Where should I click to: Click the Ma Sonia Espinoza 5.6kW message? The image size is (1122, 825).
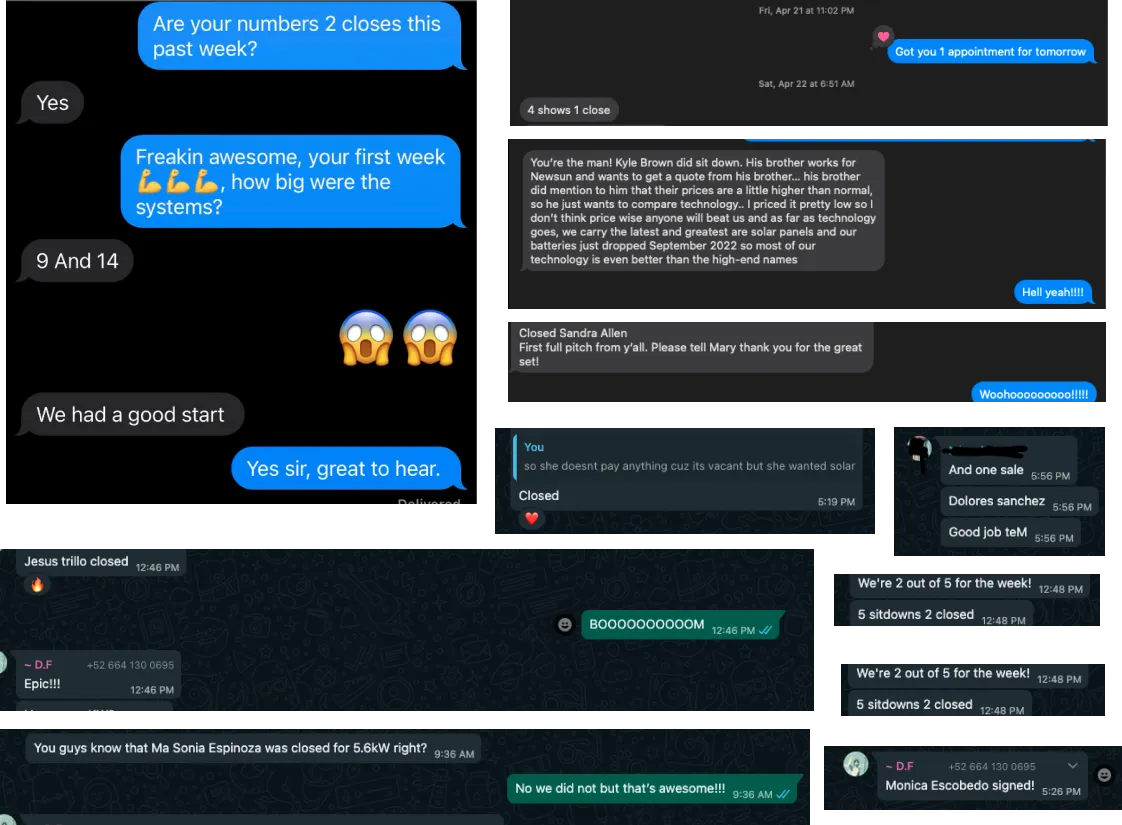tap(253, 748)
